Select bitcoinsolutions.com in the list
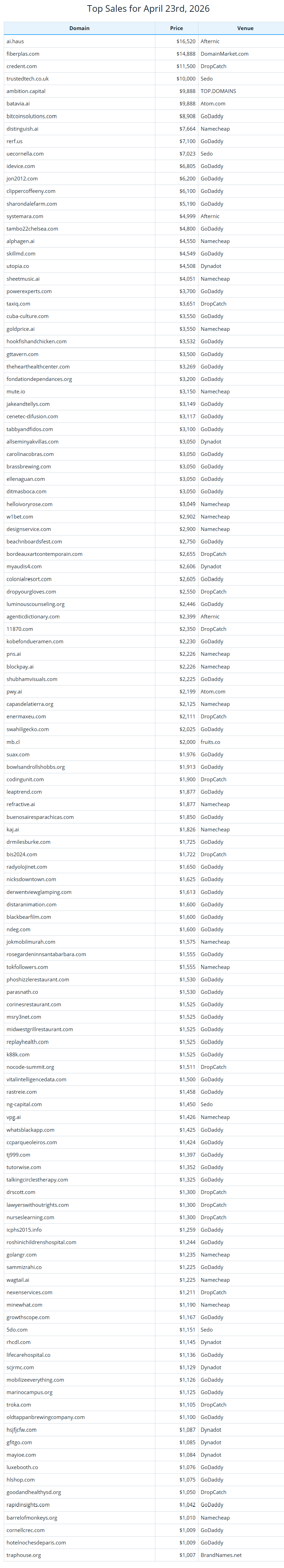This screenshot has height=1568, width=284. 32,116
